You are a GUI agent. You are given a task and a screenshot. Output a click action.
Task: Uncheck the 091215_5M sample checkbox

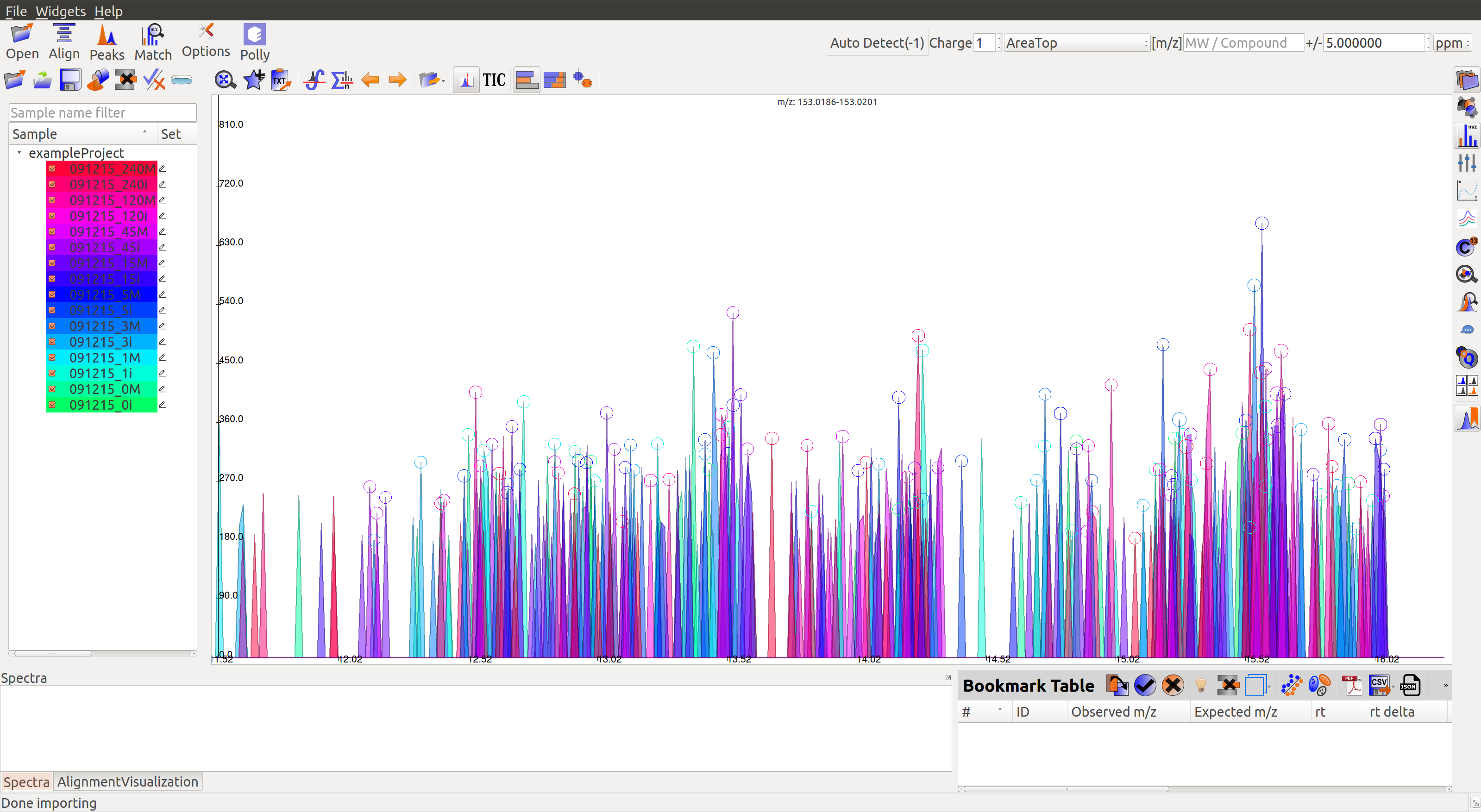tap(52, 294)
